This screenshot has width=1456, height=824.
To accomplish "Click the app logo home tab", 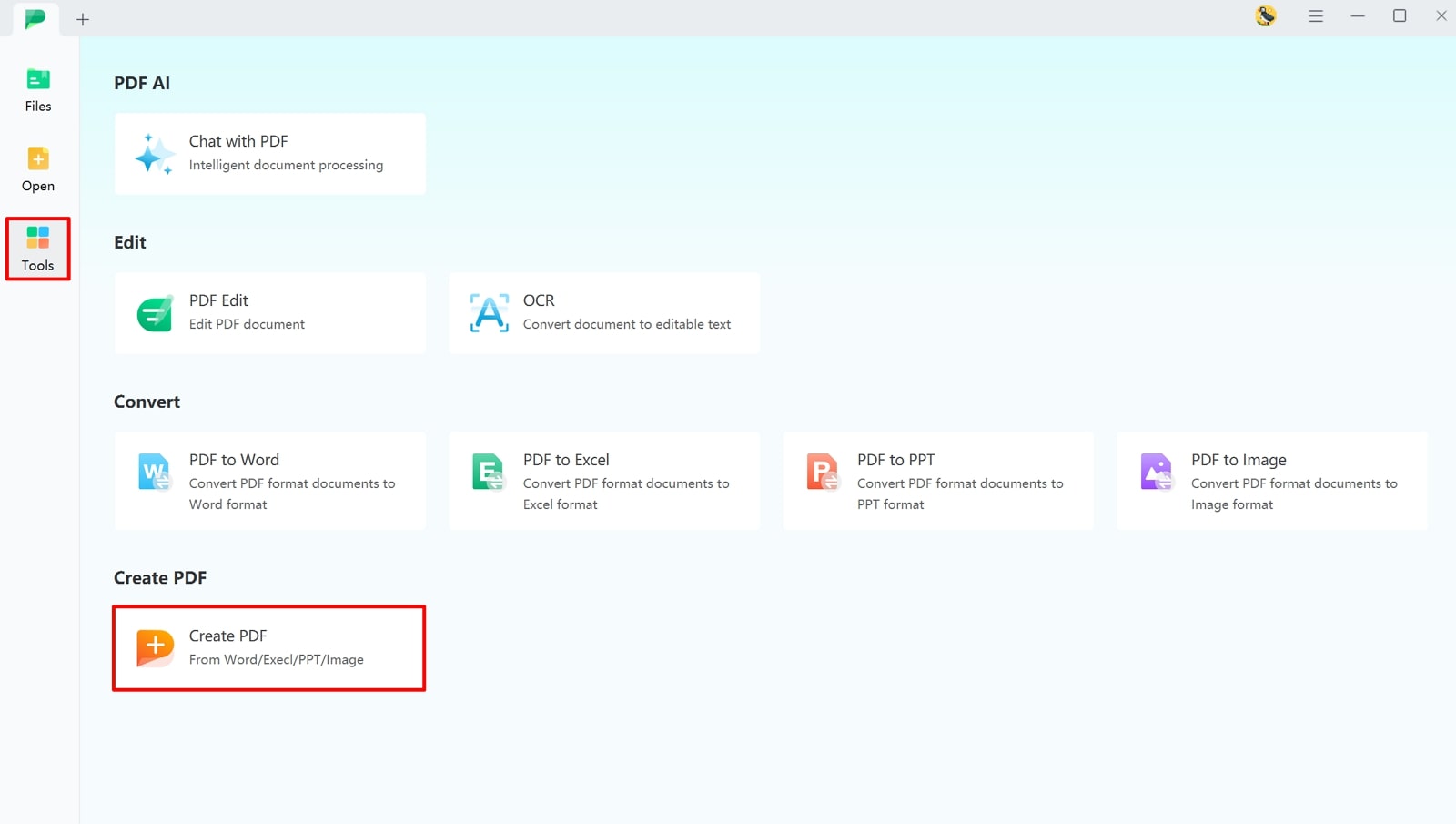I will 35,18.
